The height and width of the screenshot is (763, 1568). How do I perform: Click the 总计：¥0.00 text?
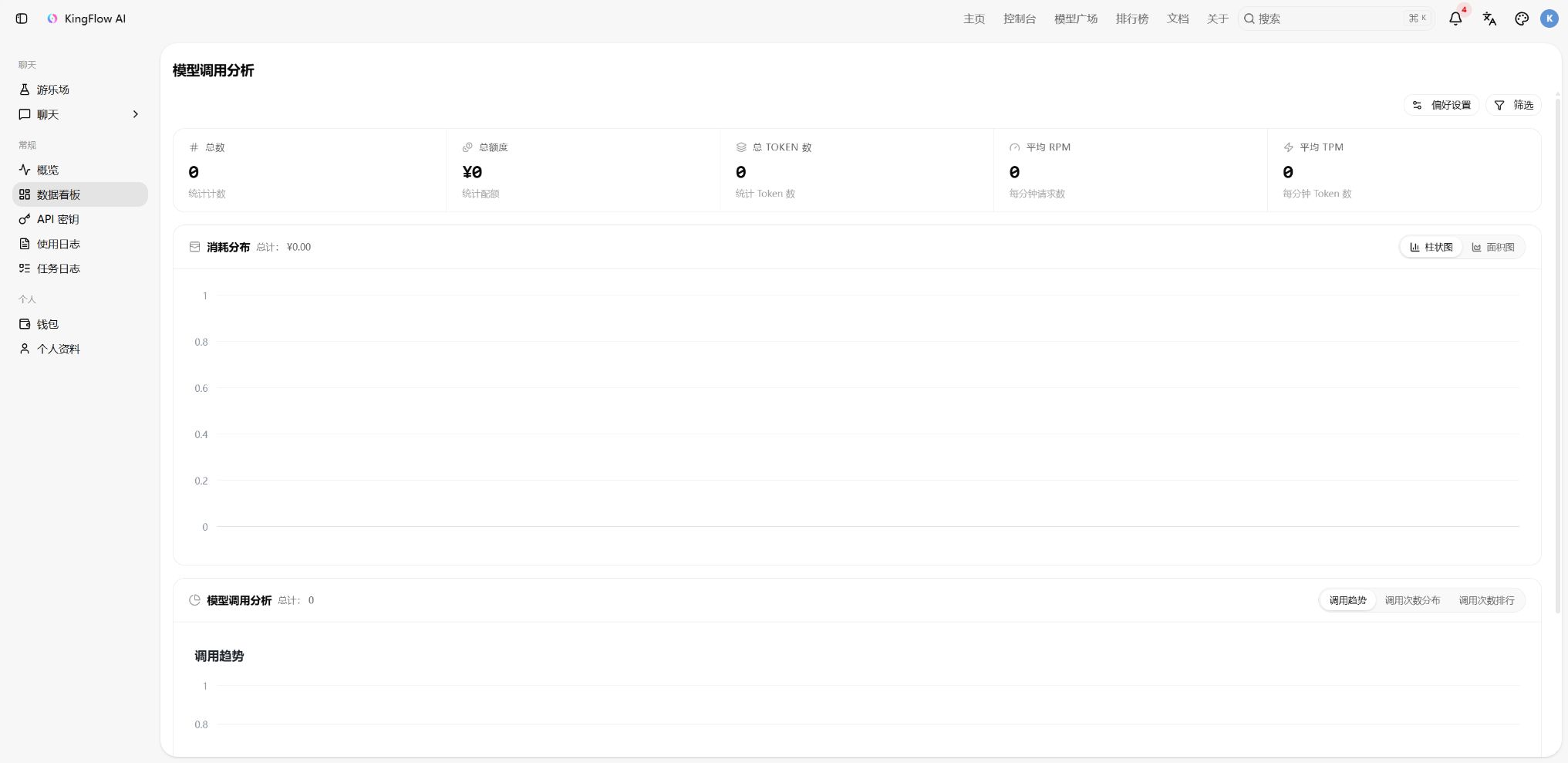[x=284, y=247]
